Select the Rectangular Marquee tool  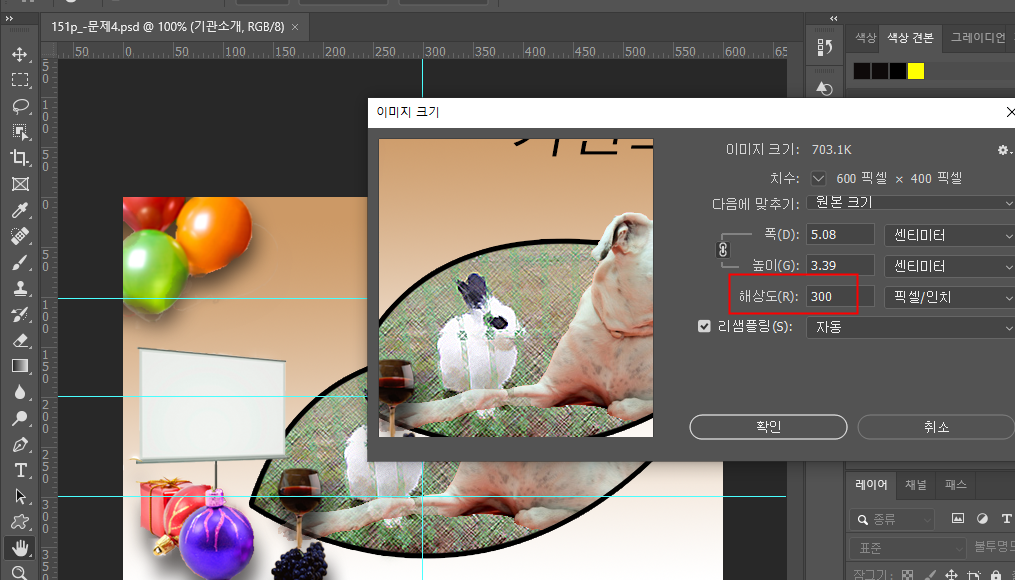click(x=19, y=80)
